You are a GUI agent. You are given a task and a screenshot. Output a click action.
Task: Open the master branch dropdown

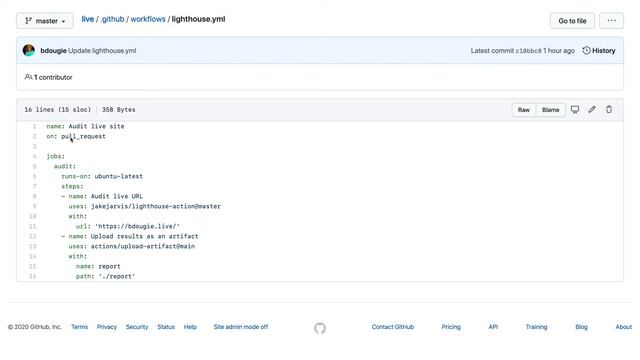click(45, 21)
